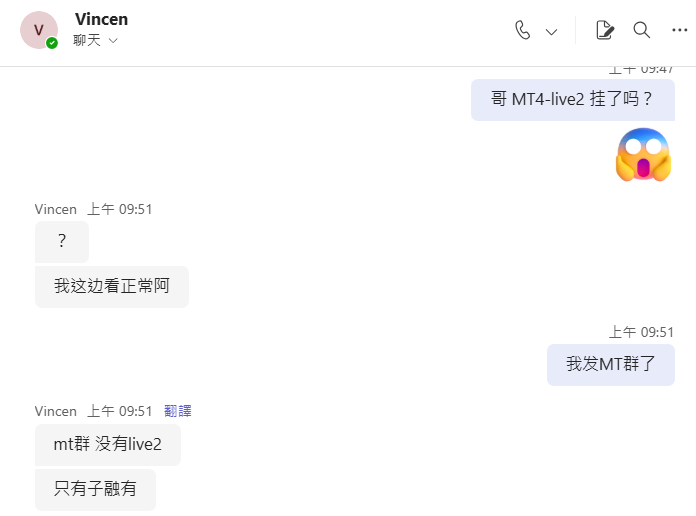Click the Vincen contact name header
Viewport: 696px width, 516px height.
click(102, 20)
